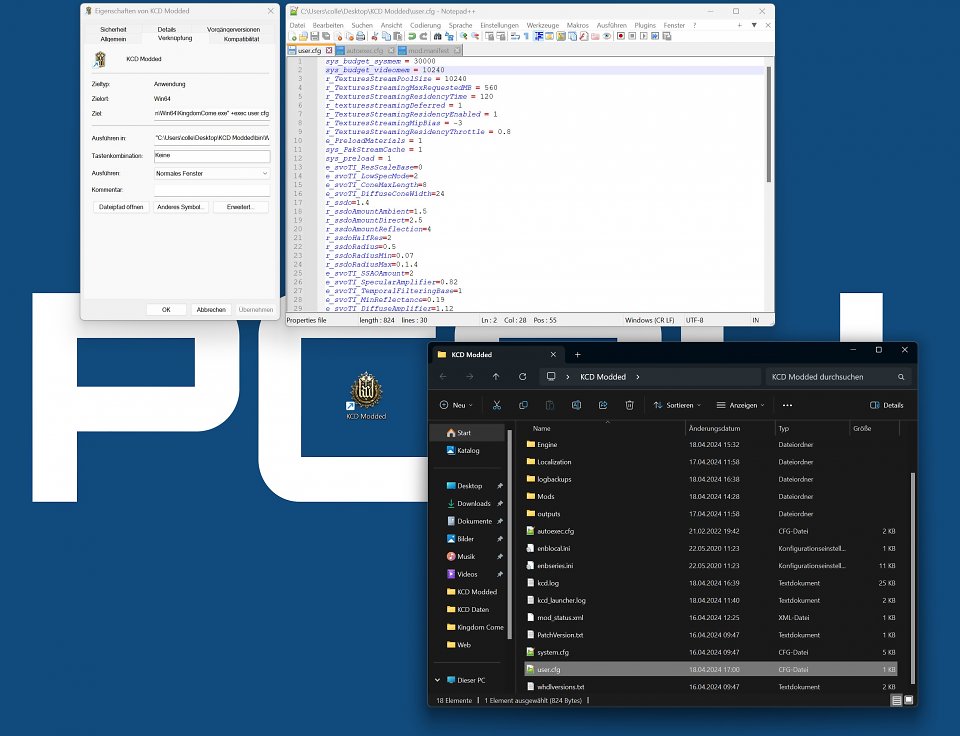
Task: Click the search magnifier icon in Explorer
Action: [901, 377]
